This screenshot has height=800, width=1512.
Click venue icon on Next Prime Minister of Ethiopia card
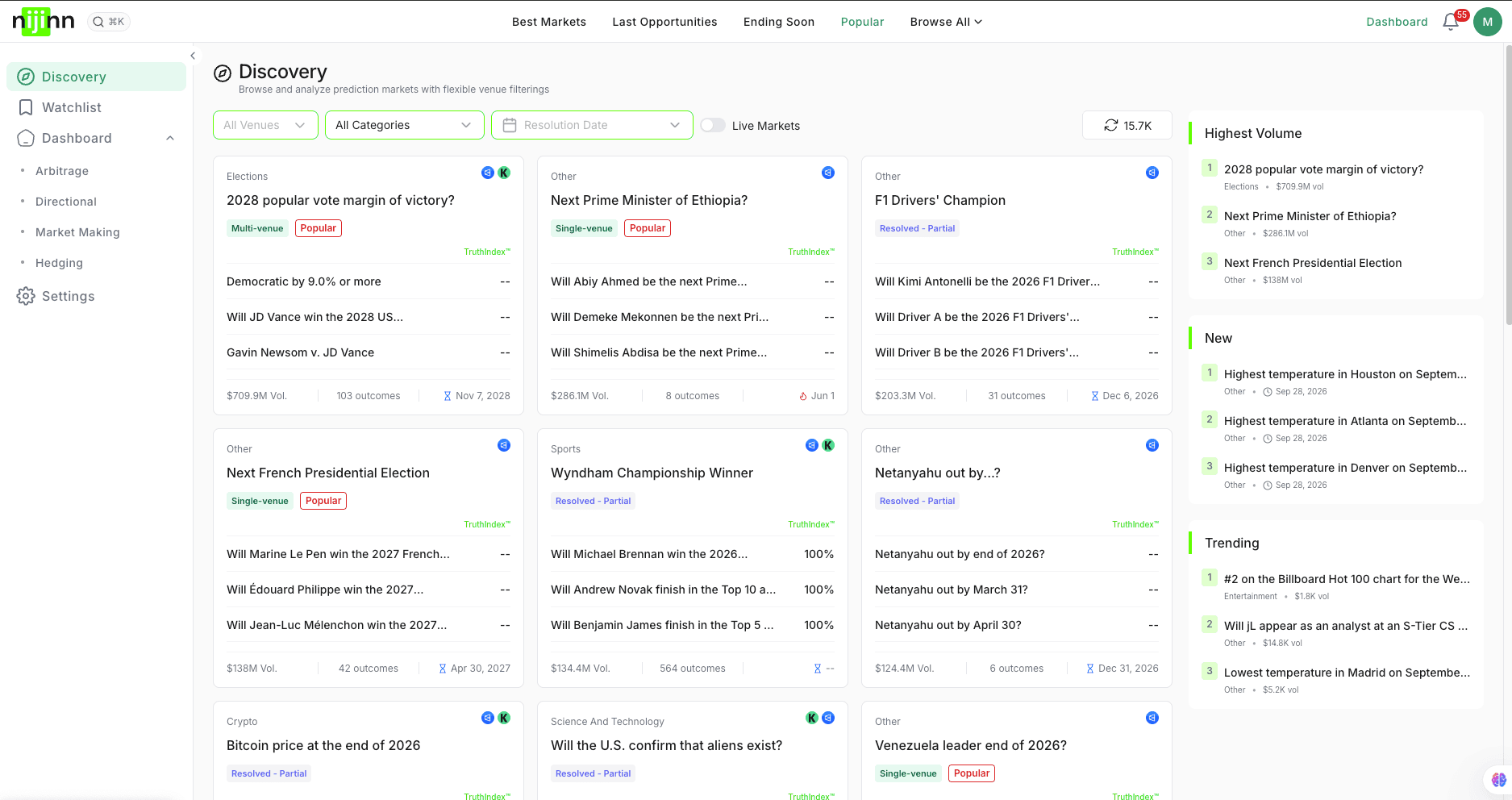pyautogui.click(x=828, y=173)
